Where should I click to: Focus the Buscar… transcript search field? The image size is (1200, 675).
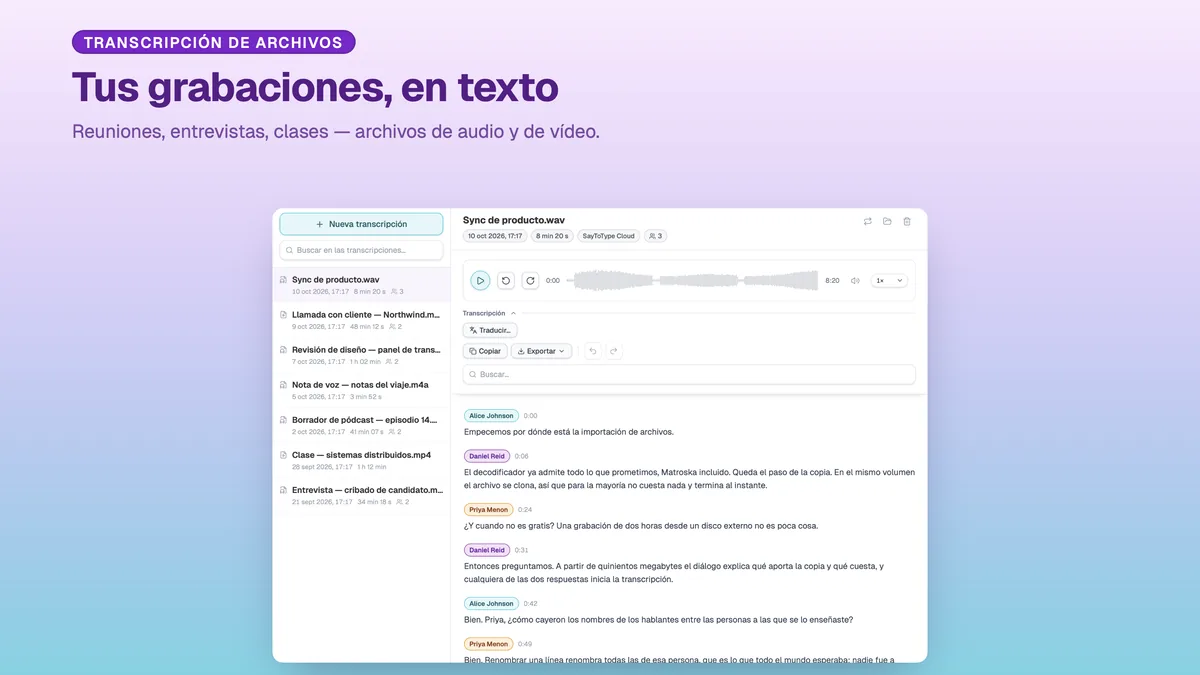(x=689, y=374)
